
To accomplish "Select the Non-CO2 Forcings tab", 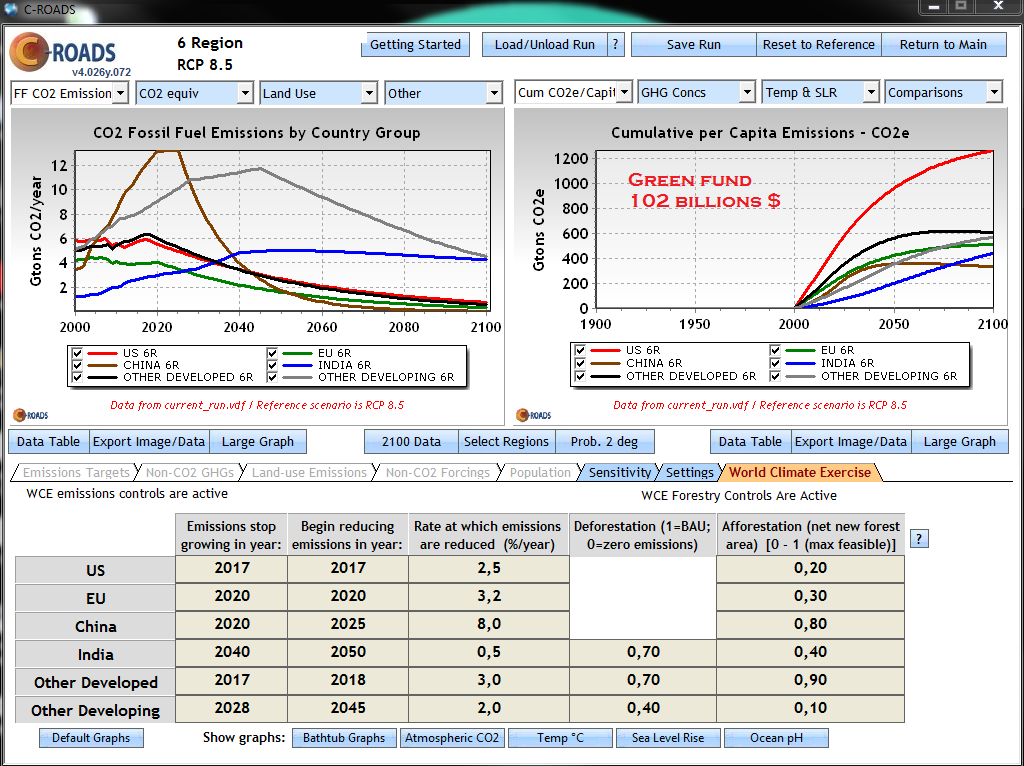I will point(438,472).
